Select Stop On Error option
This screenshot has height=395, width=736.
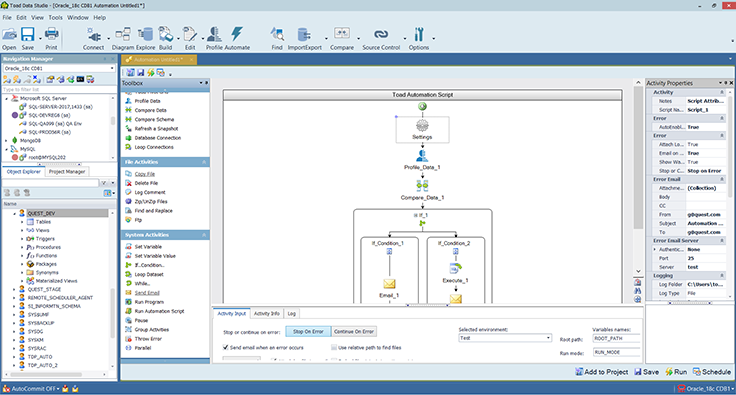coord(308,332)
